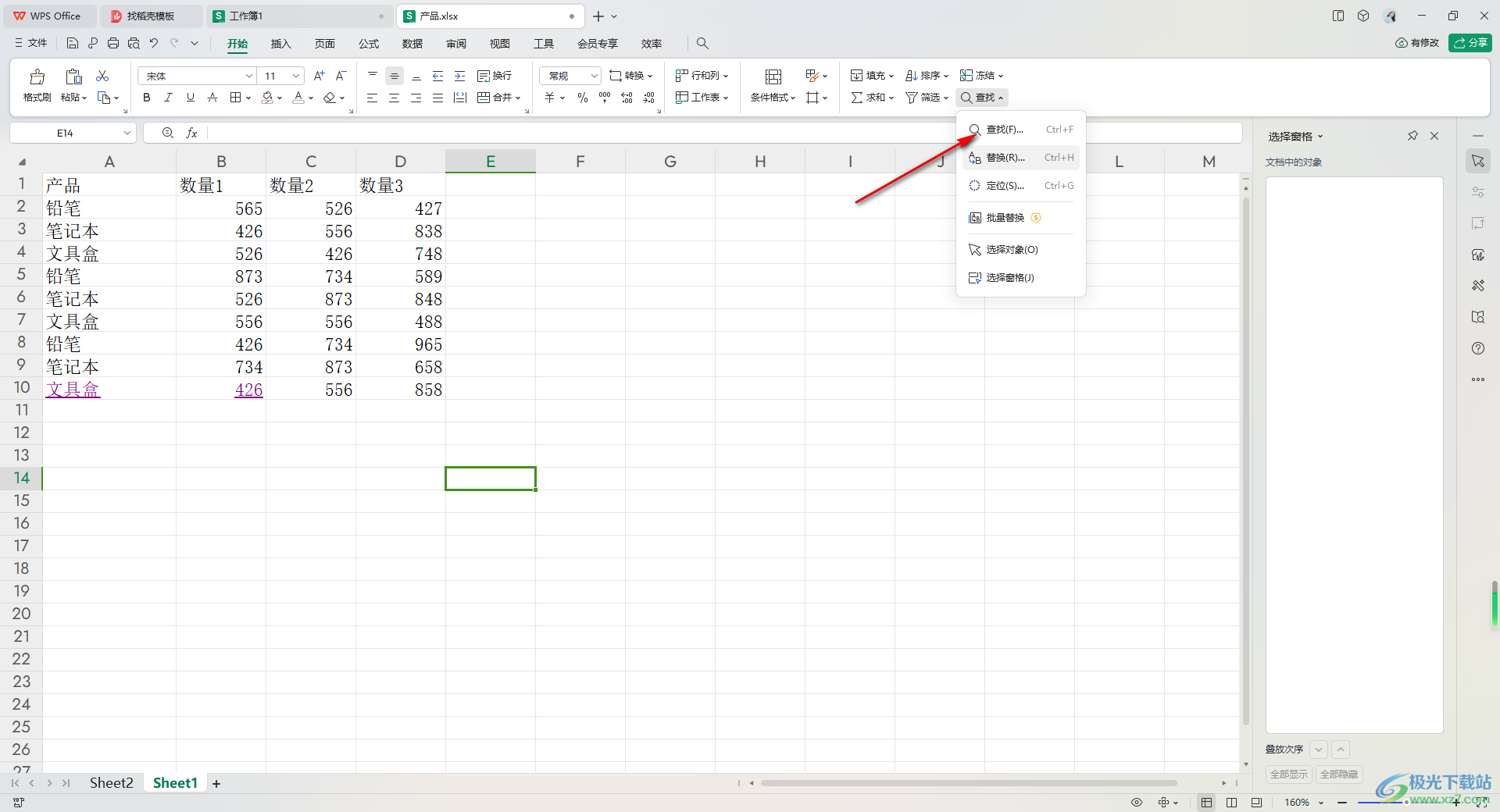Toggle top vertical alignment
1500x812 pixels.
(373, 76)
